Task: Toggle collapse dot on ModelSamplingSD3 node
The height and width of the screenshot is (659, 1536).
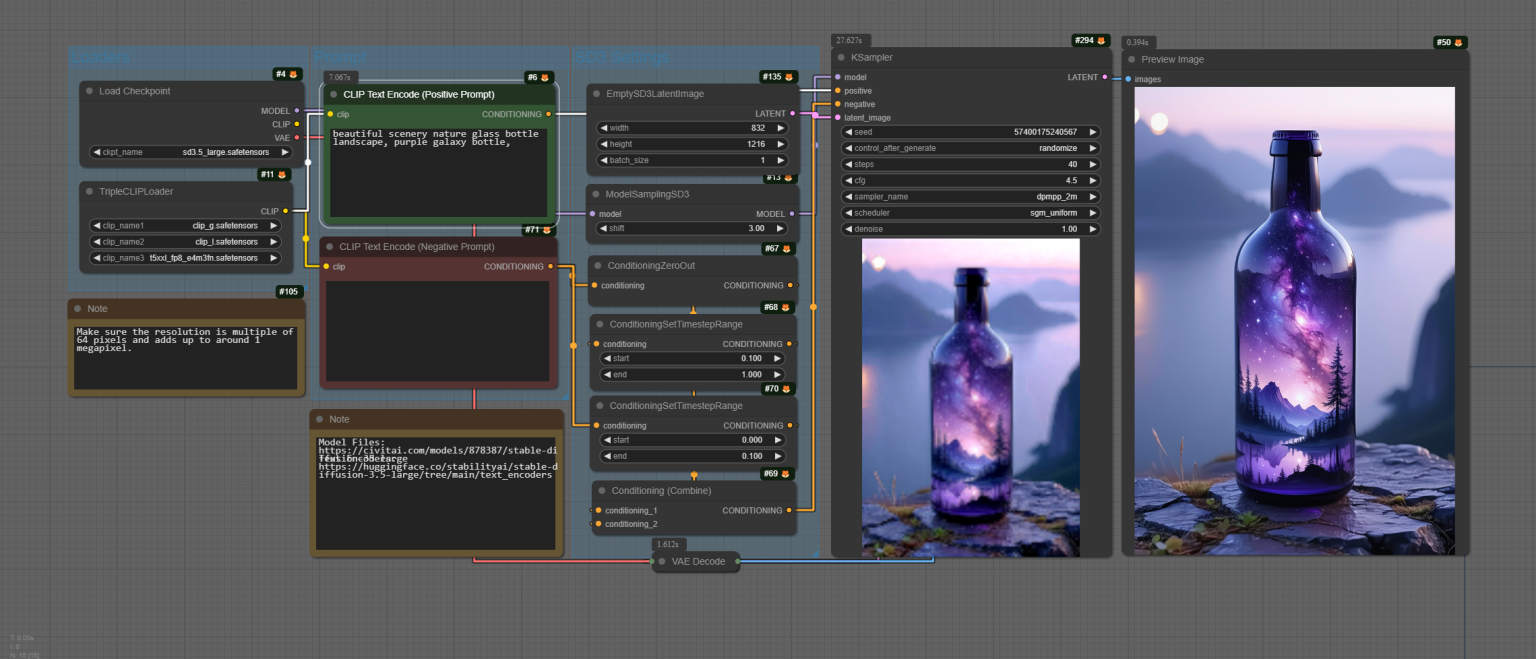Action: 596,194
